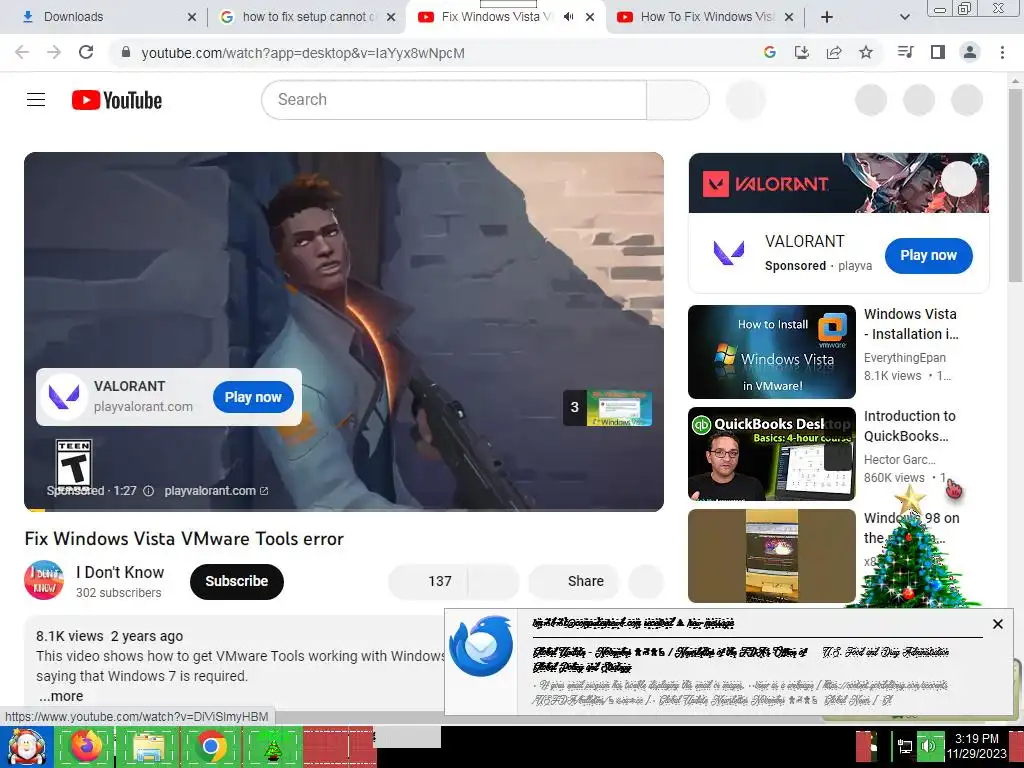Click the scrollbar up arrow
1024x768 pixels.
tap(1015, 79)
